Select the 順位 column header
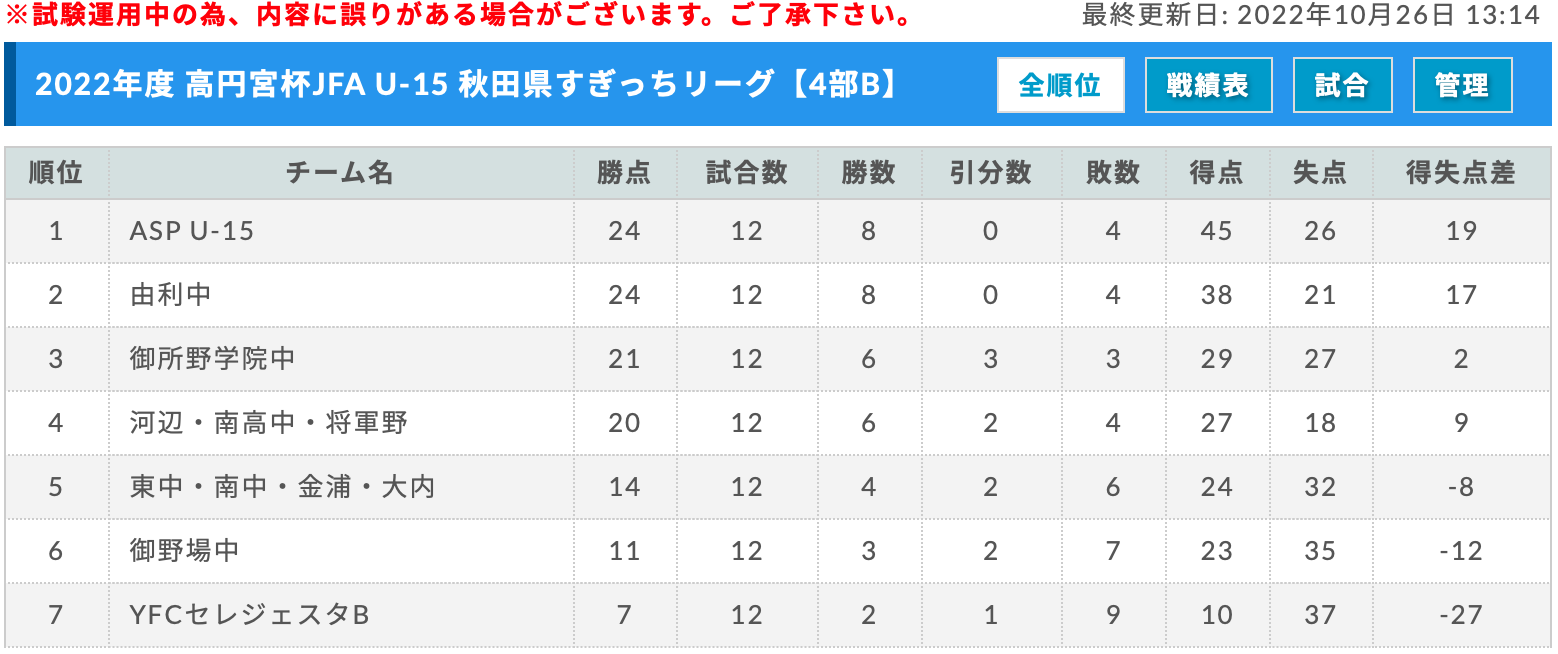This screenshot has width=1558, height=654. pyautogui.click(x=56, y=173)
